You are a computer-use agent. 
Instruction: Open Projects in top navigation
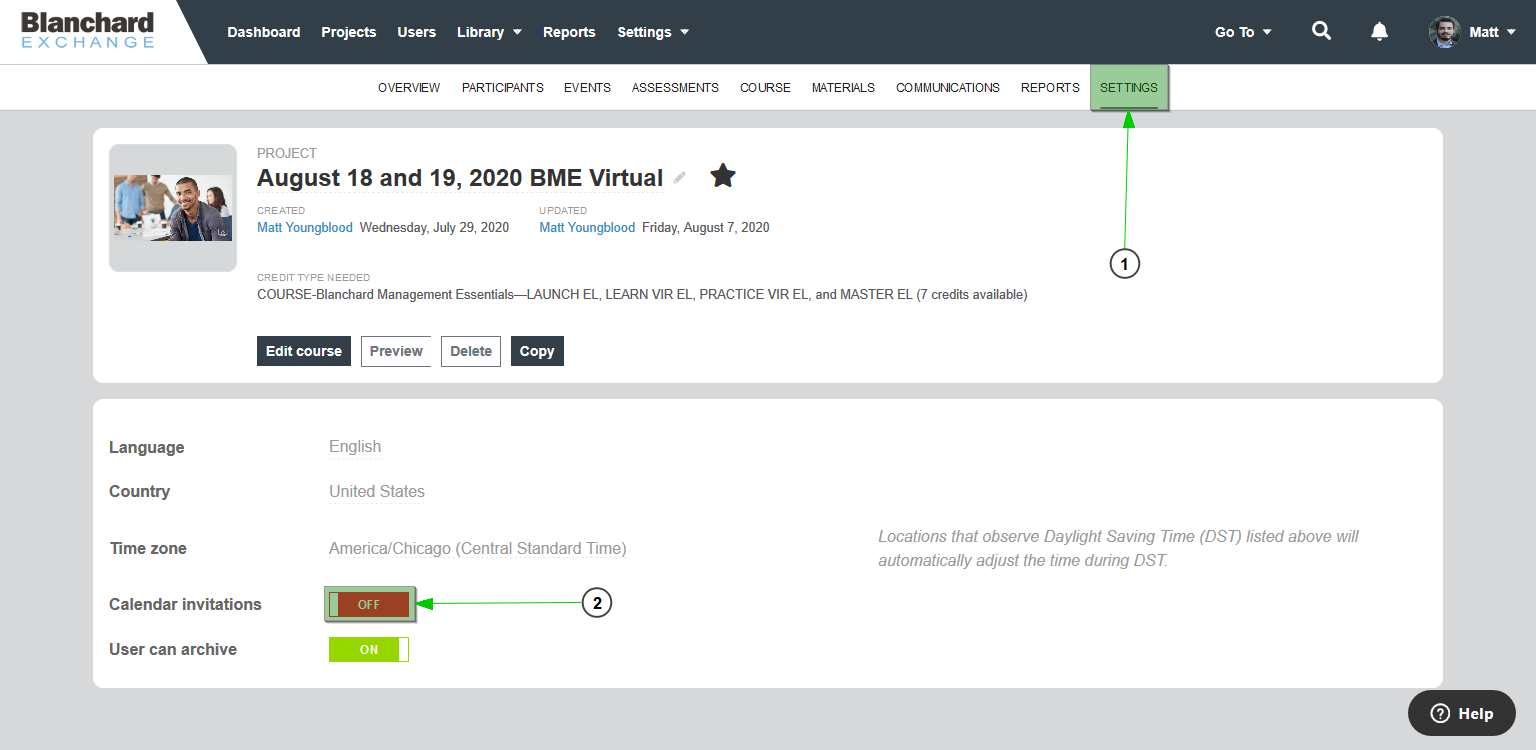(349, 32)
